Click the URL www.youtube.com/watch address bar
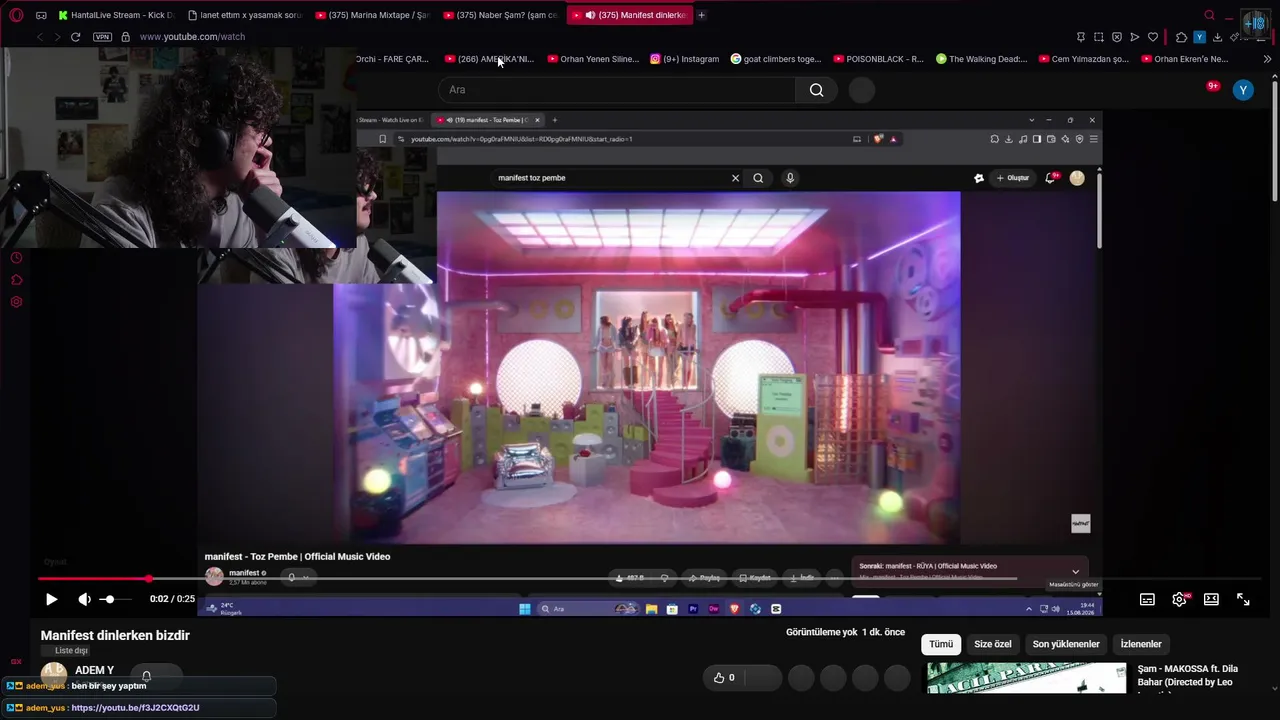Image resolution: width=1280 pixels, height=720 pixels. pos(192,37)
